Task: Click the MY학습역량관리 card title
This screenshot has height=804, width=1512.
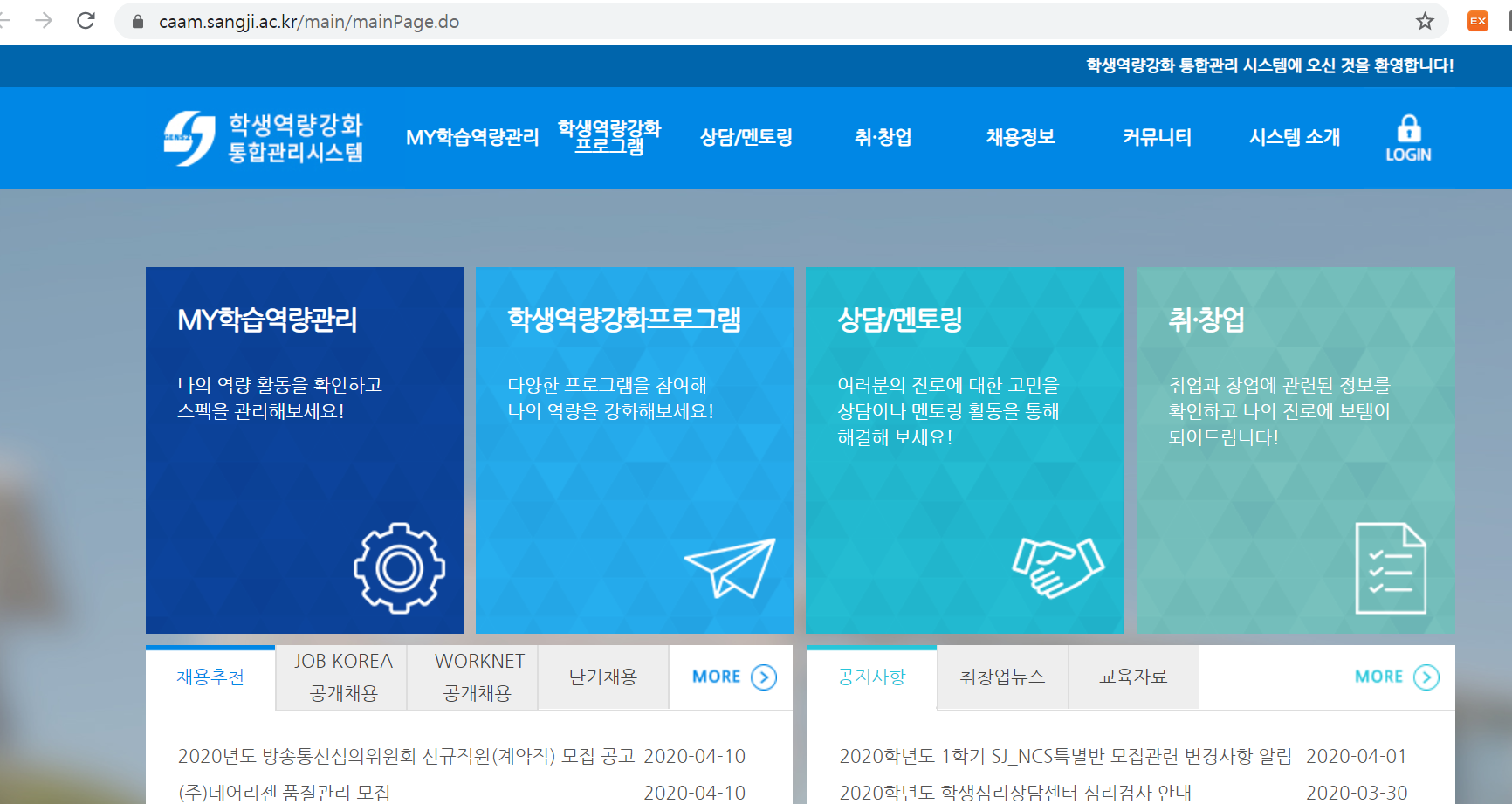Action: pos(267,320)
